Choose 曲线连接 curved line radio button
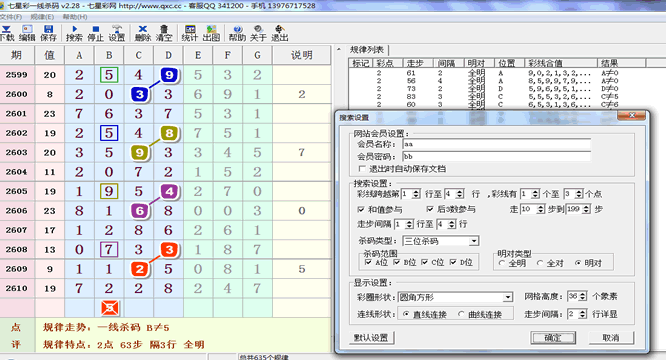Viewport: 666px width, 360px height. 461,314
